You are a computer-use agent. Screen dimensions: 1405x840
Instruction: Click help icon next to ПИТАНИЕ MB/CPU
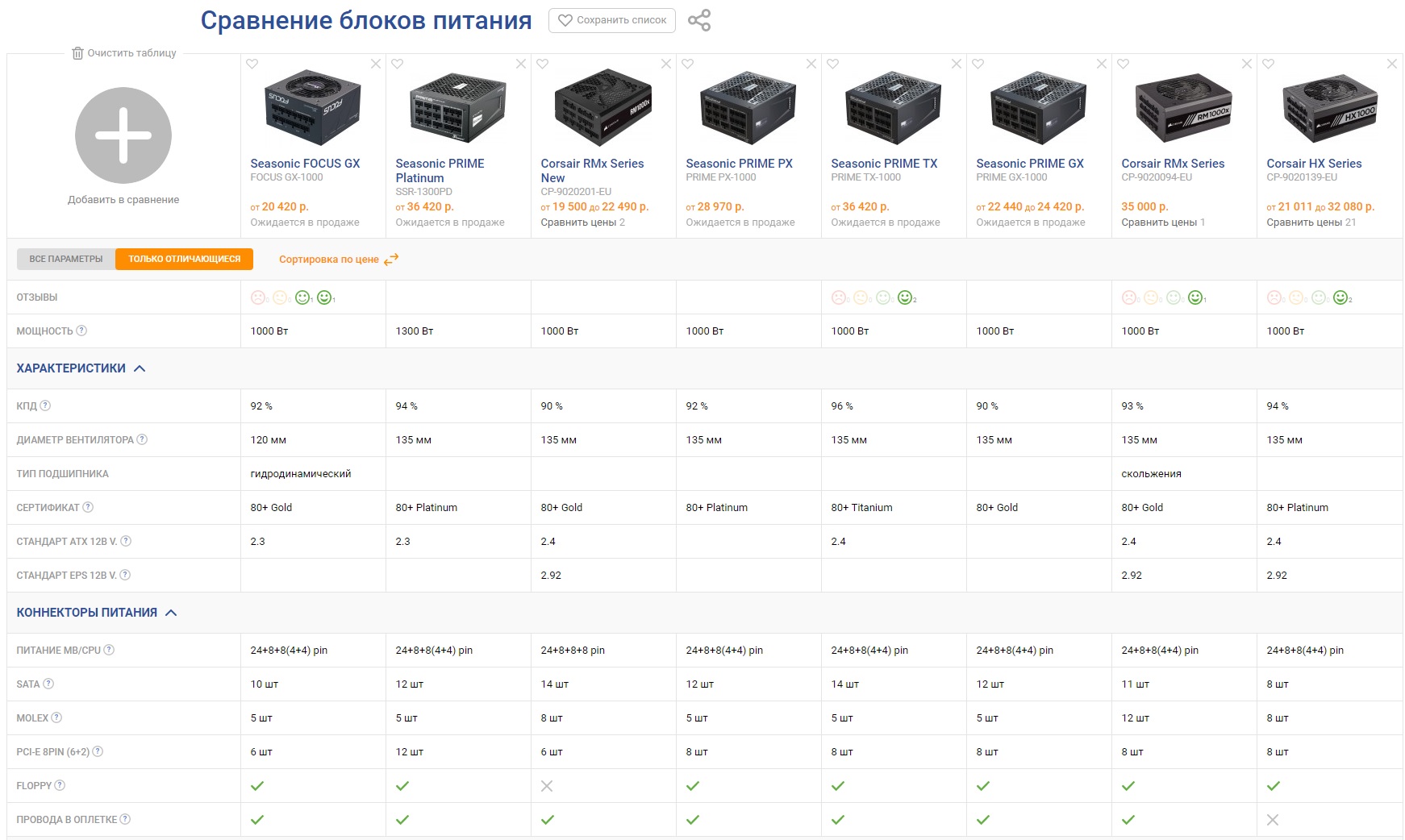(109, 650)
